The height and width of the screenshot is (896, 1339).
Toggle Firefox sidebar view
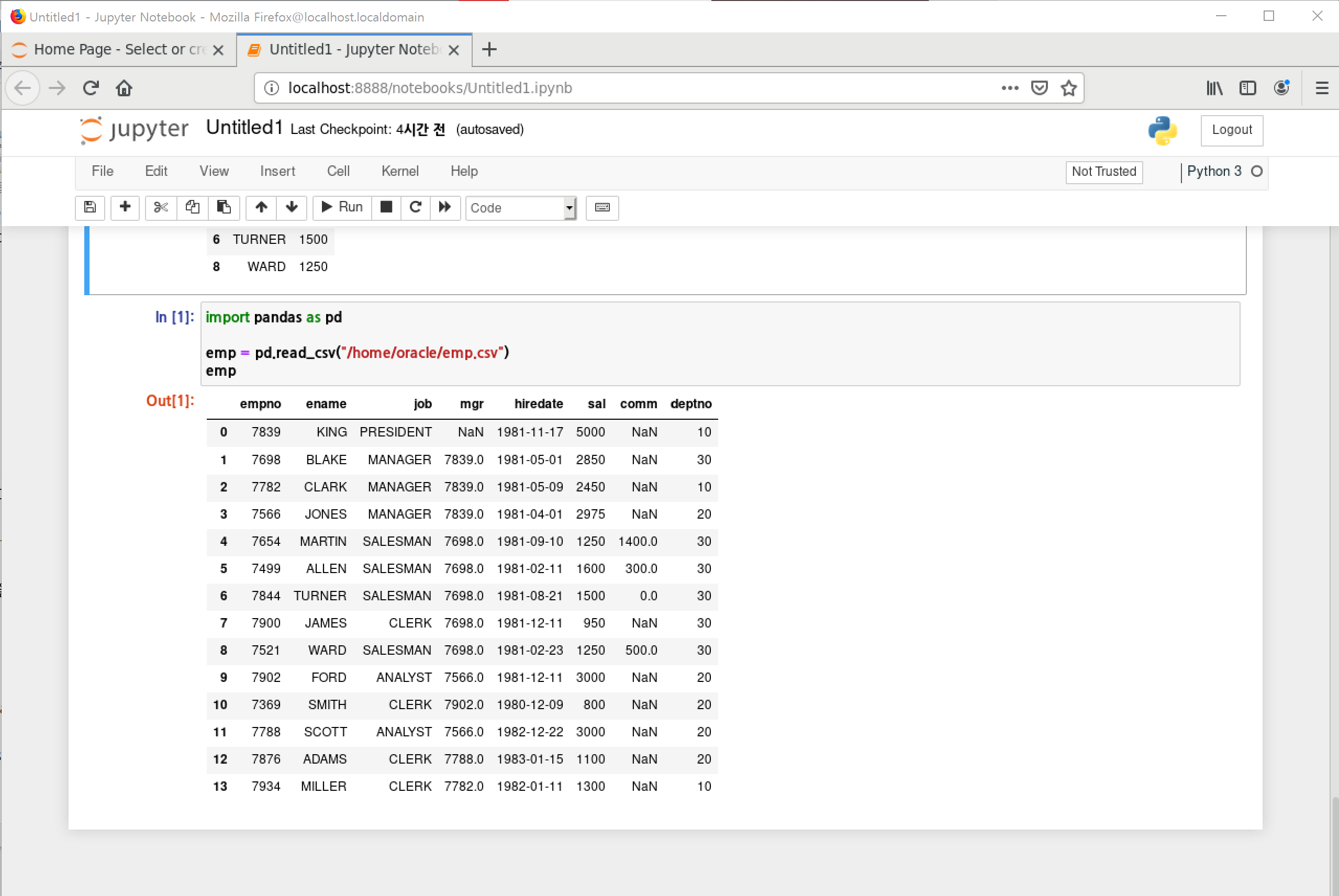pyautogui.click(x=1247, y=88)
